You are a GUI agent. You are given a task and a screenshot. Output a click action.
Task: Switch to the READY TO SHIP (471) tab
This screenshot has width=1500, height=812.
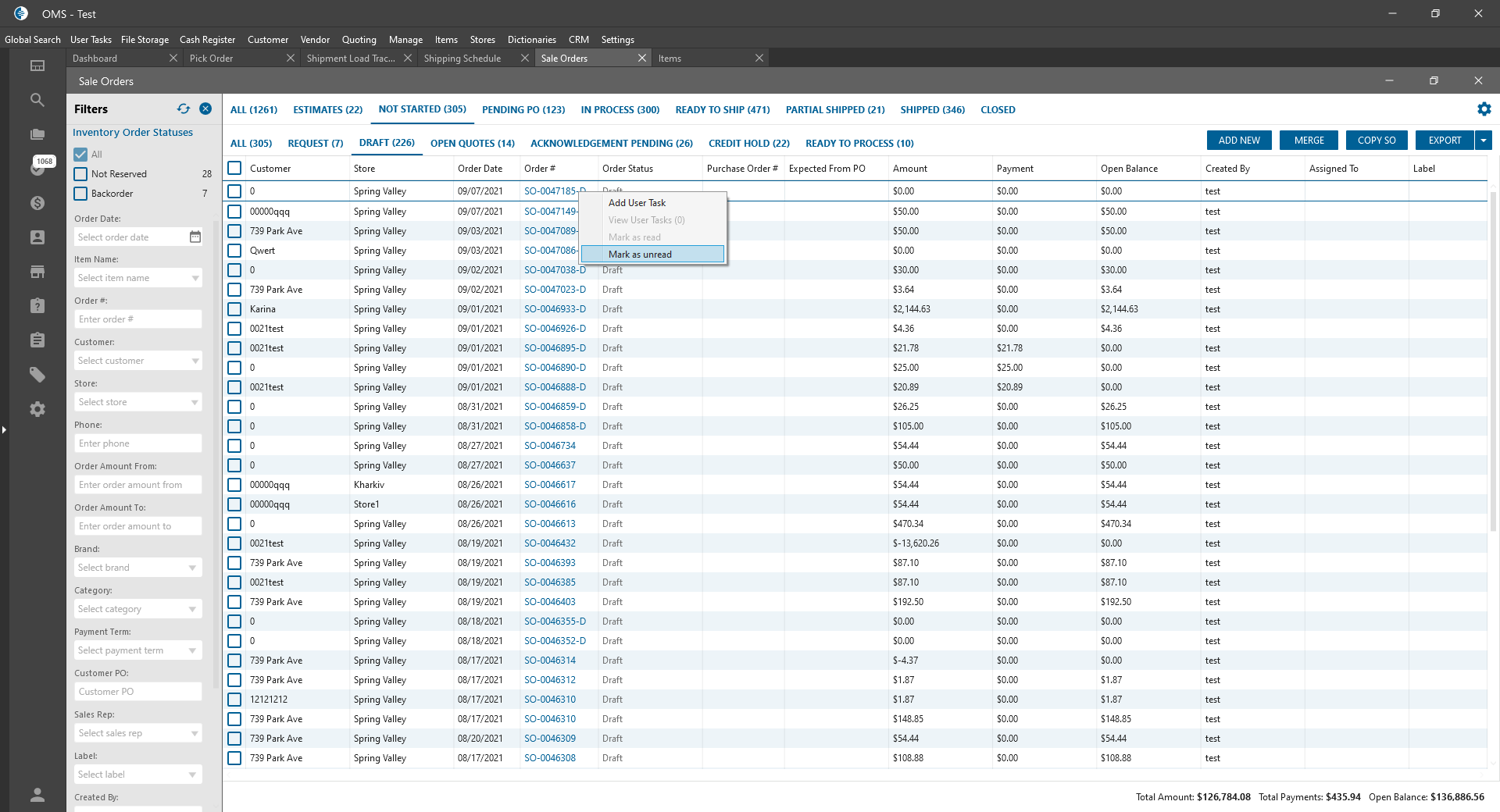click(722, 110)
